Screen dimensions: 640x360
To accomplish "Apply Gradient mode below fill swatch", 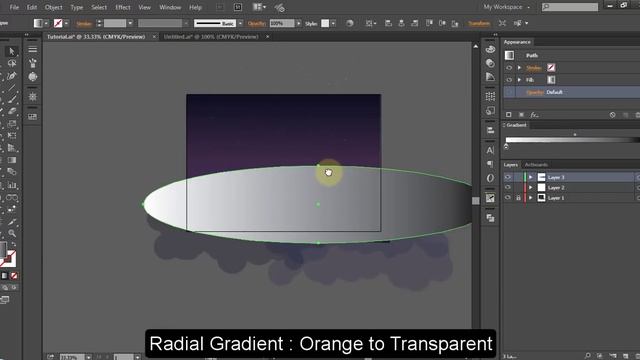I will [x=4, y=276].
